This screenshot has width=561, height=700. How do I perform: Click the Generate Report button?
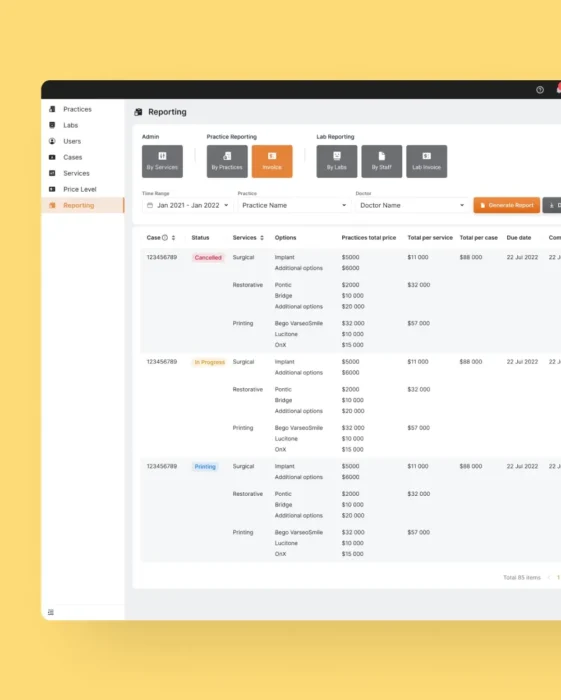click(507, 205)
